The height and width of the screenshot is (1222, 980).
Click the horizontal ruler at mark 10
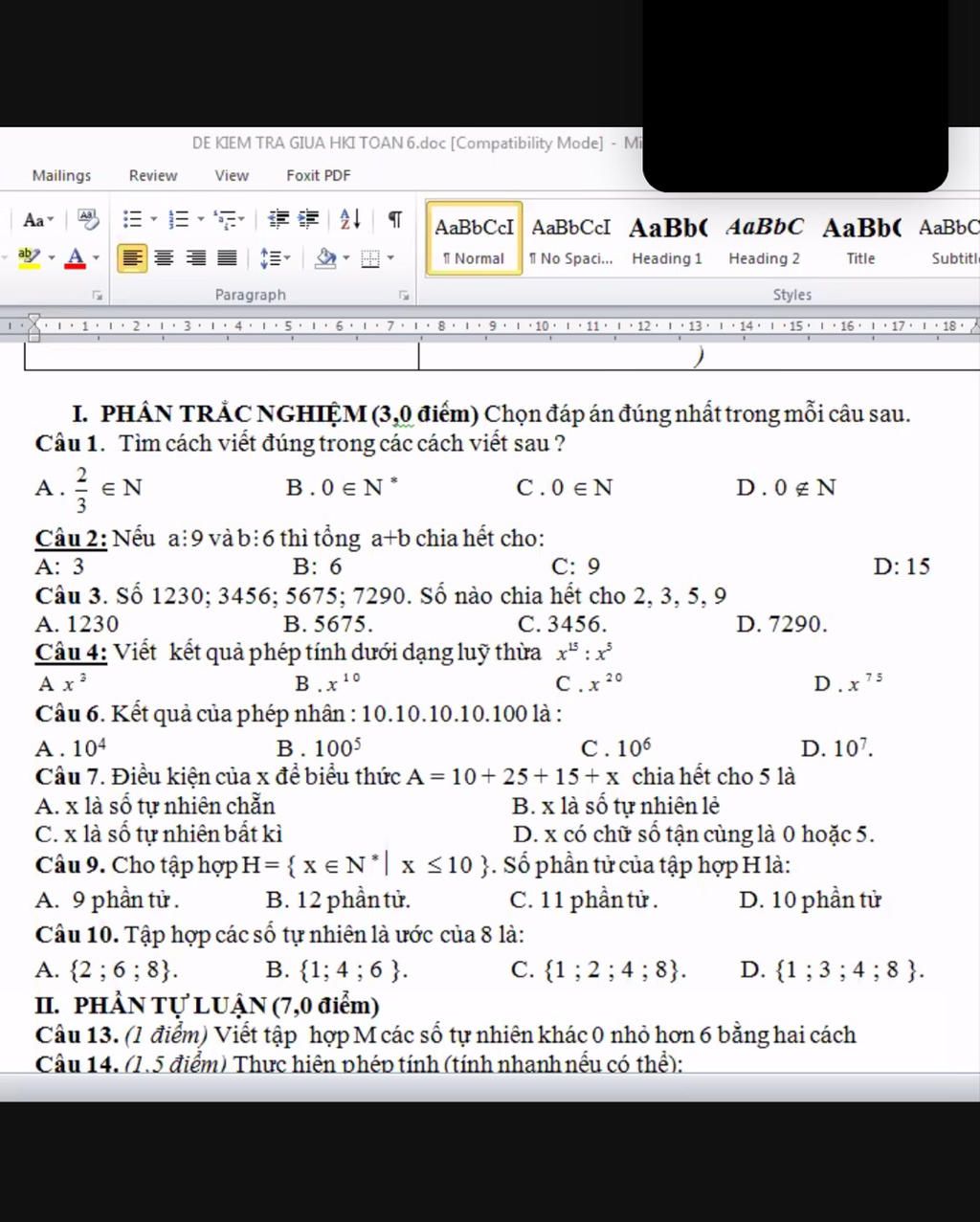pos(542,326)
